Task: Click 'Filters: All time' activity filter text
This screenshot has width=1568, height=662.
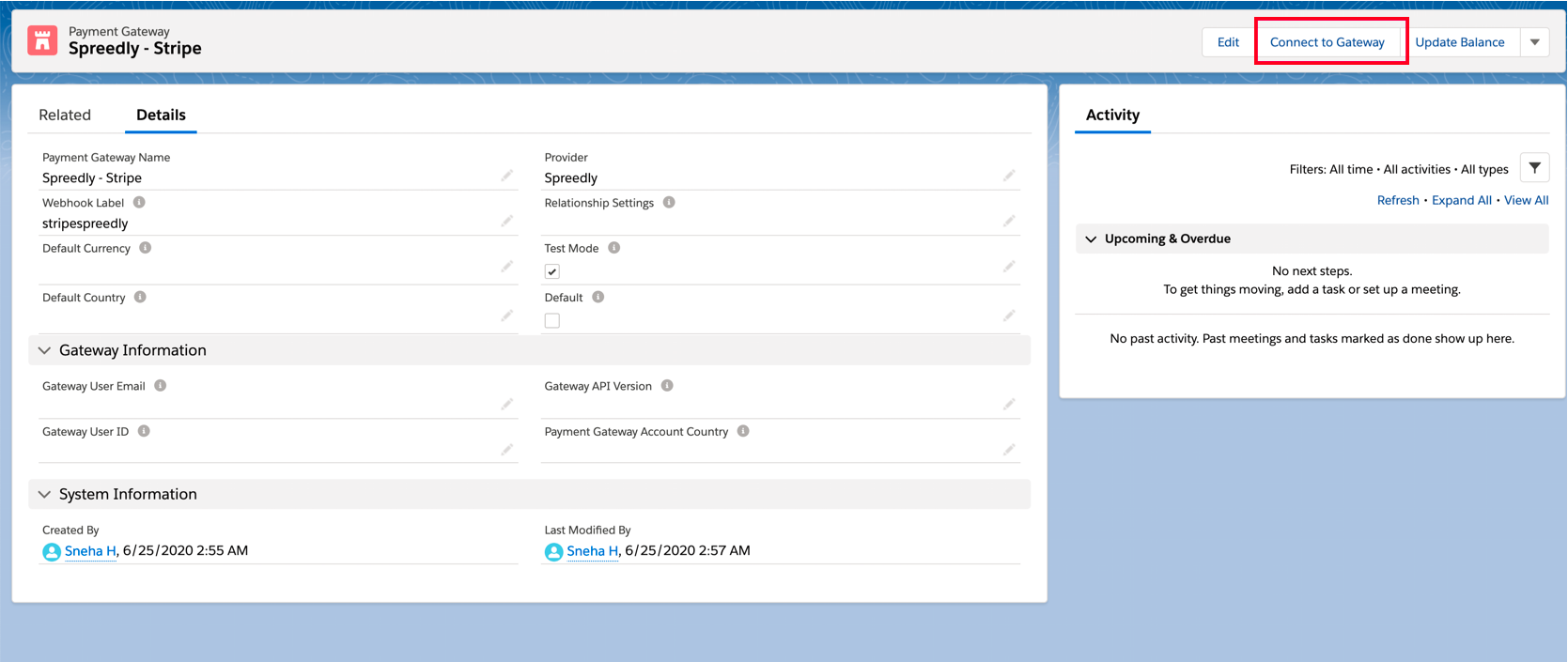Action: [x=1330, y=169]
